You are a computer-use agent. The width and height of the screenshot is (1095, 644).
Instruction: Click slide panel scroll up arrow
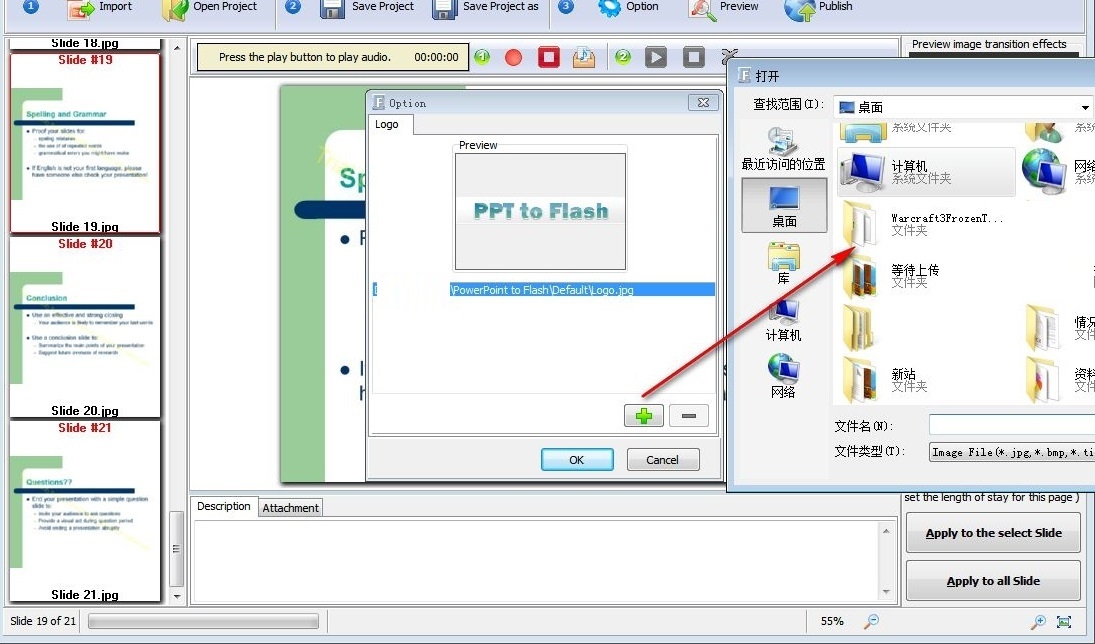[177, 47]
